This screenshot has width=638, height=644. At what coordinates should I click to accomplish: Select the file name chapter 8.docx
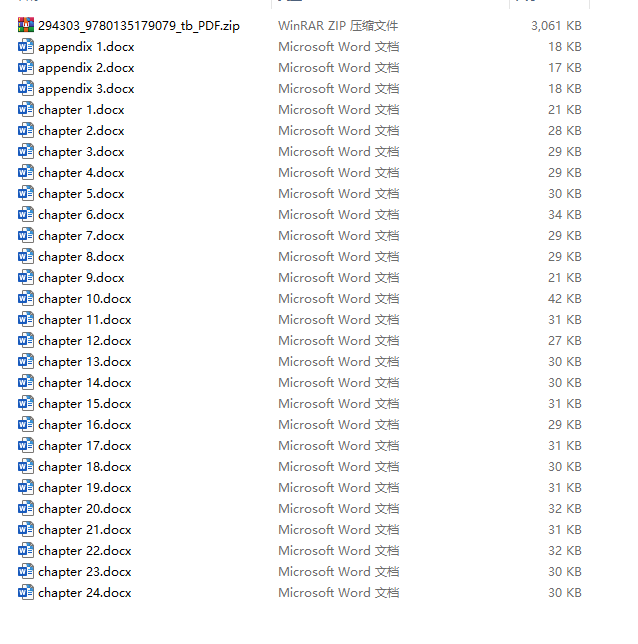click(81, 257)
